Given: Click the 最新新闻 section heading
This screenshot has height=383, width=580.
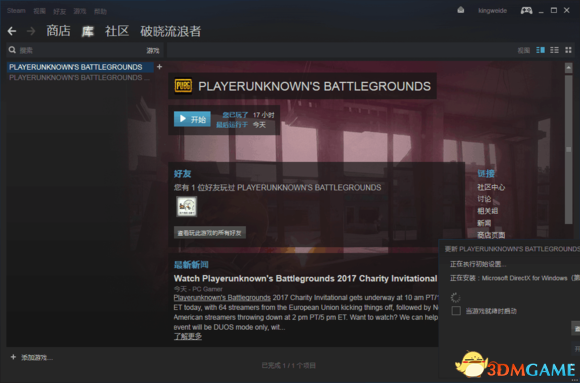Looking at the screenshot, I should [x=191, y=265].
